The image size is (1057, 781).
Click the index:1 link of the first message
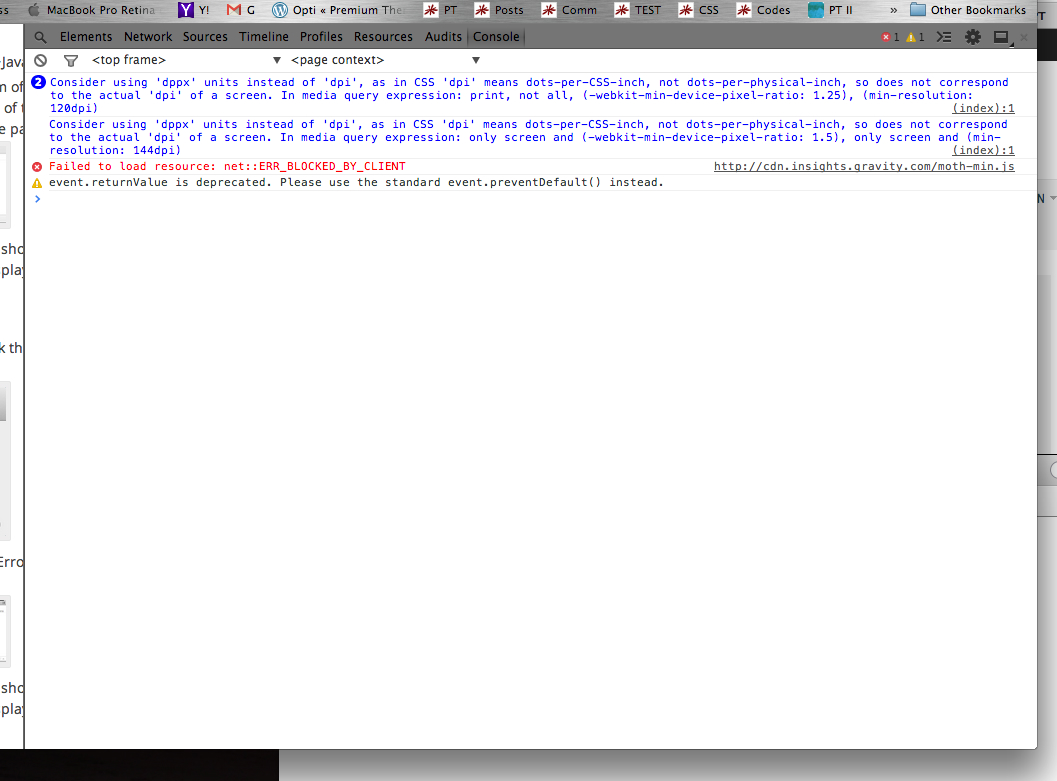[983, 108]
